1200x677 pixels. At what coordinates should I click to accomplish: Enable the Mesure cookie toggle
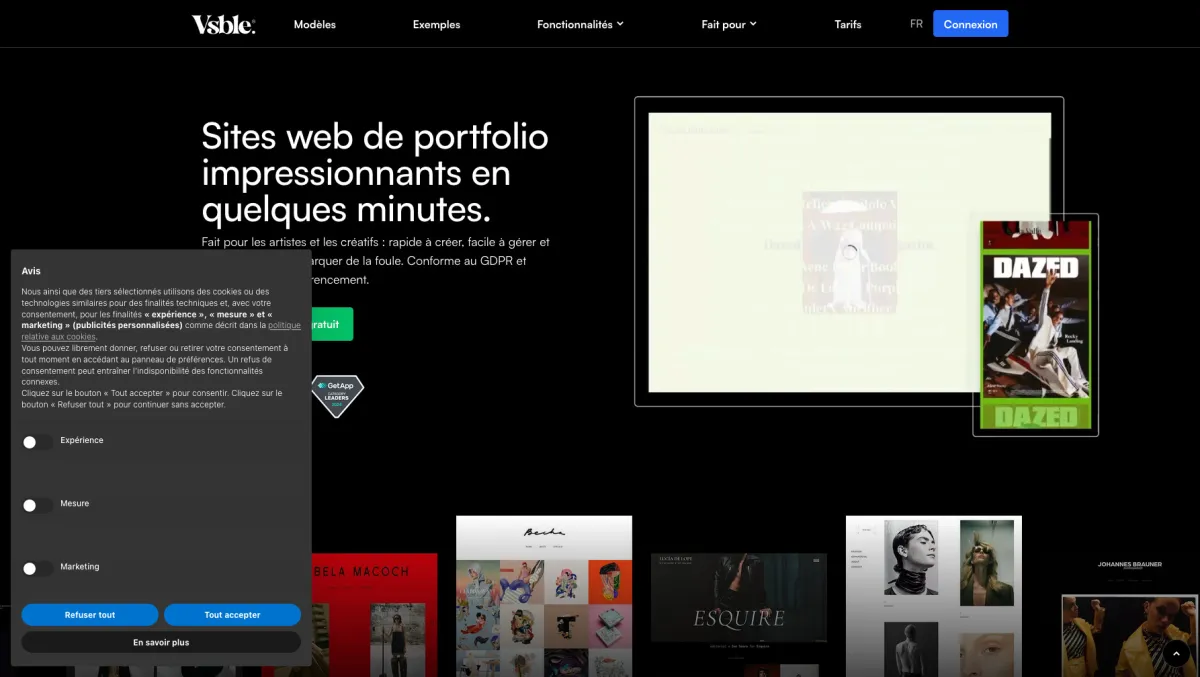click(x=38, y=505)
